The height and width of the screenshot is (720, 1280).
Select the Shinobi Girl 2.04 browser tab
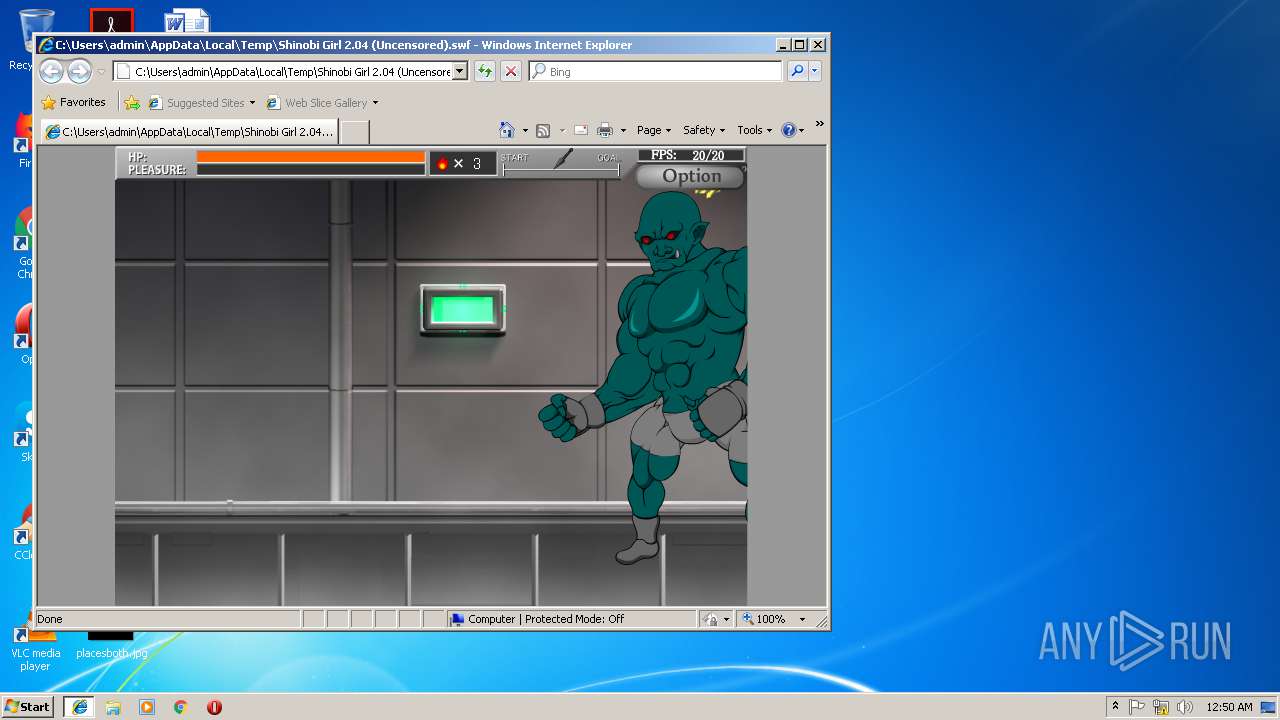(x=189, y=131)
